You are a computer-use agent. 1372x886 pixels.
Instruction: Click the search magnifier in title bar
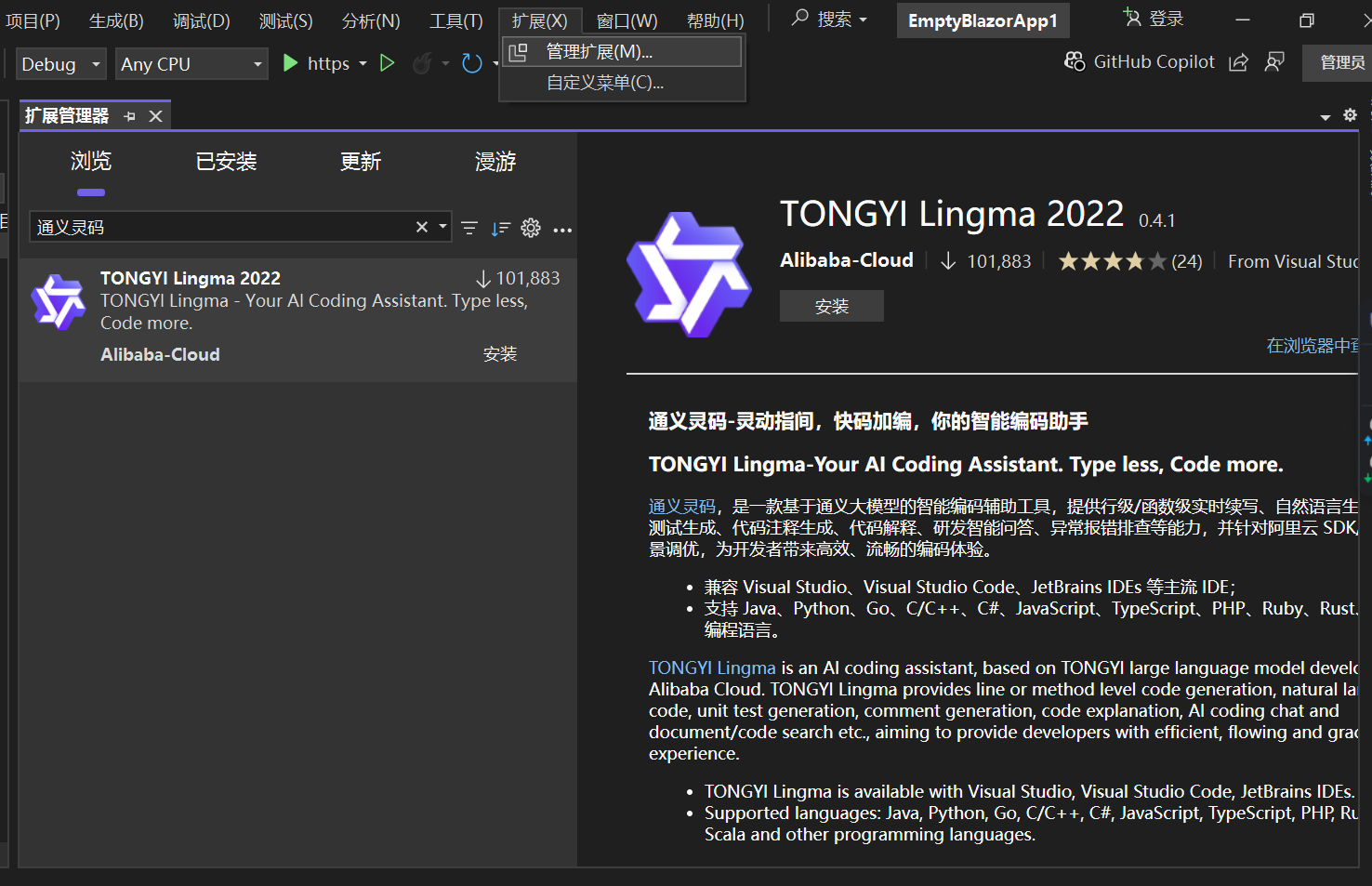pos(799,19)
